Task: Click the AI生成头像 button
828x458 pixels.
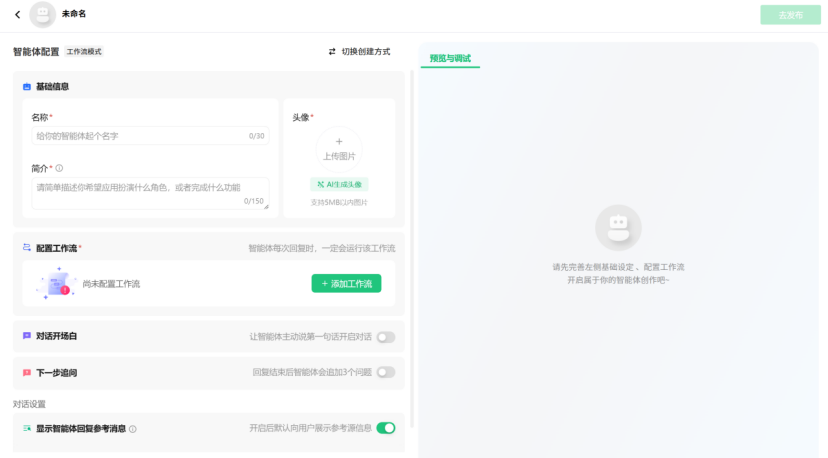Action: pos(339,184)
